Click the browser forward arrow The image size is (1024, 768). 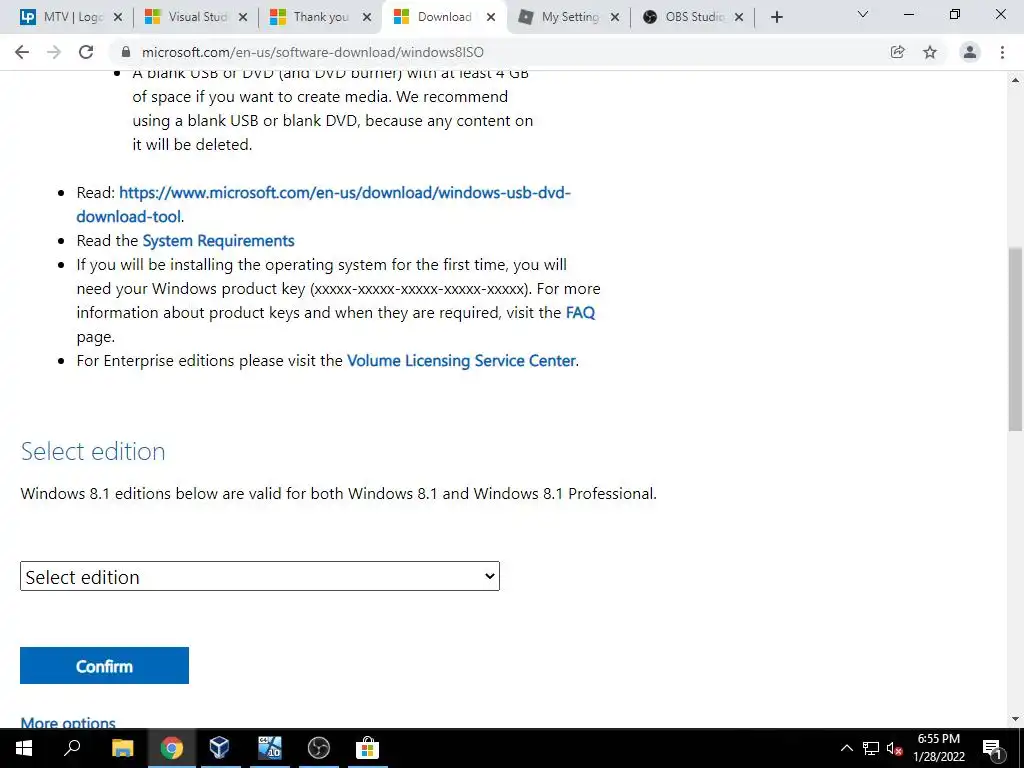[x=54, y=52]
